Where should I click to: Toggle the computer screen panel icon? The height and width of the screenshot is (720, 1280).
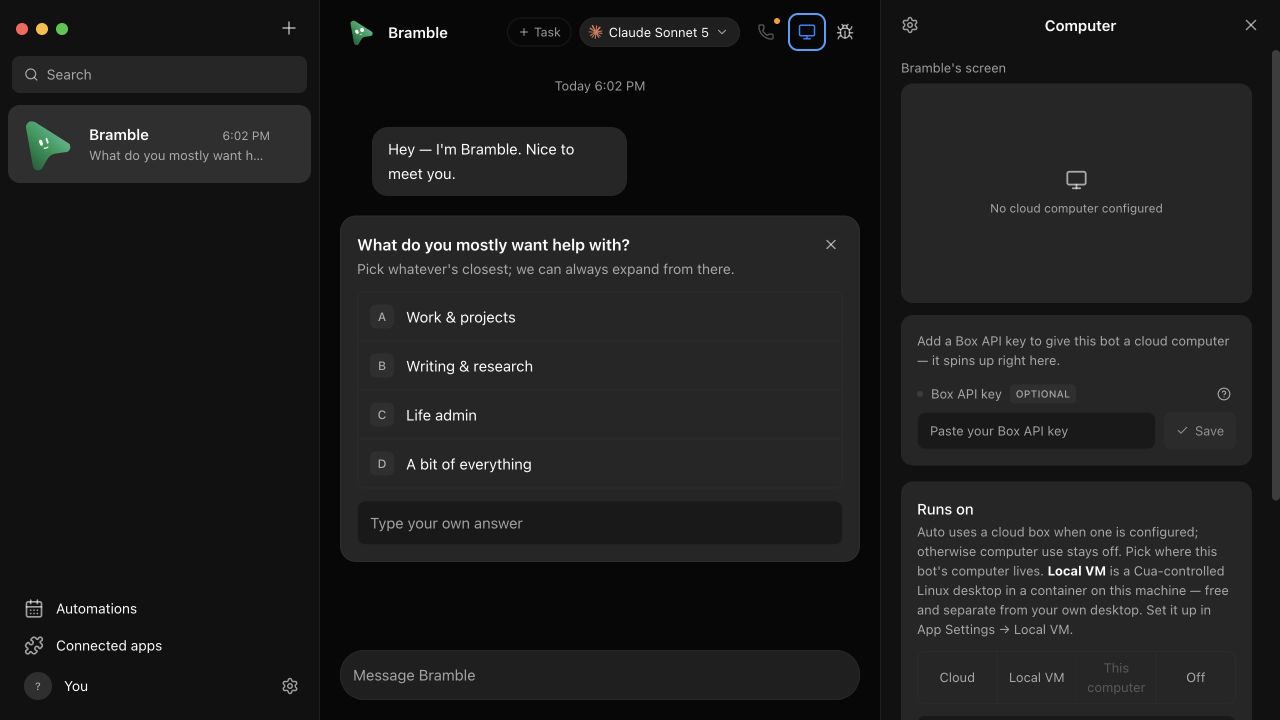[x=807, y=32]
